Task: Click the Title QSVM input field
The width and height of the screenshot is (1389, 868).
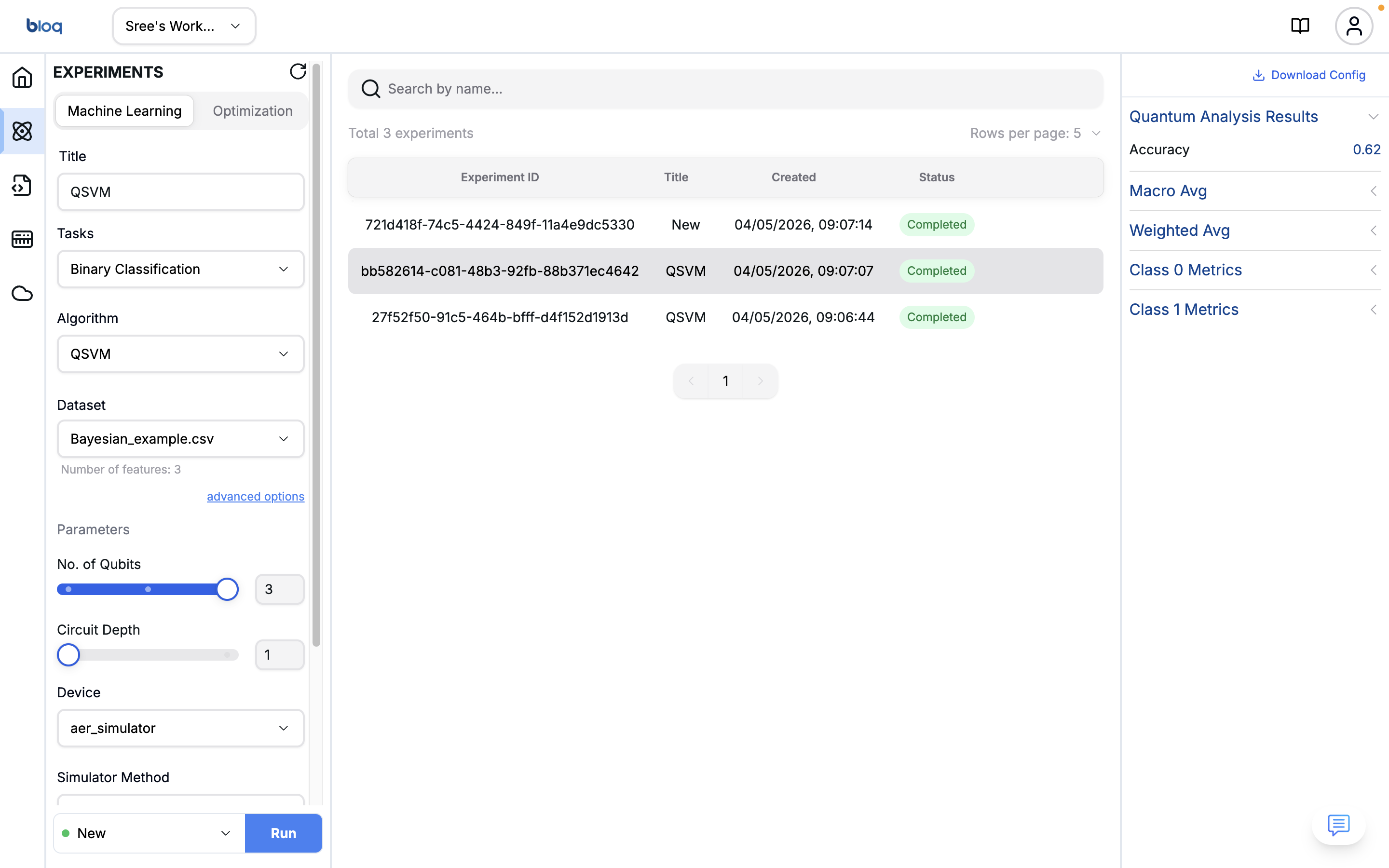Action: (180, 192)
